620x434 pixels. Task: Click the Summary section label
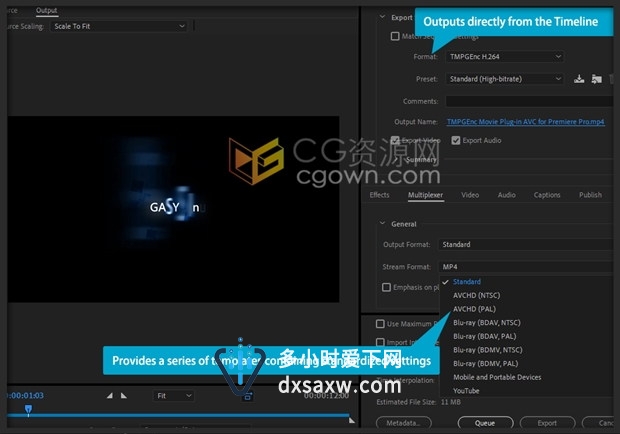(421, 160)
